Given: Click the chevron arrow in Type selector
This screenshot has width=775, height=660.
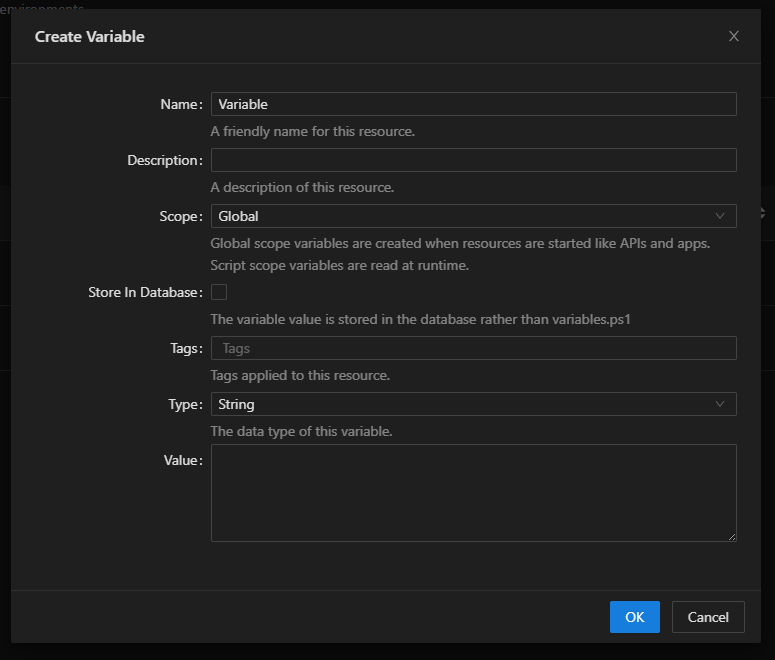Looking at the screenshot, I should 720,404.
